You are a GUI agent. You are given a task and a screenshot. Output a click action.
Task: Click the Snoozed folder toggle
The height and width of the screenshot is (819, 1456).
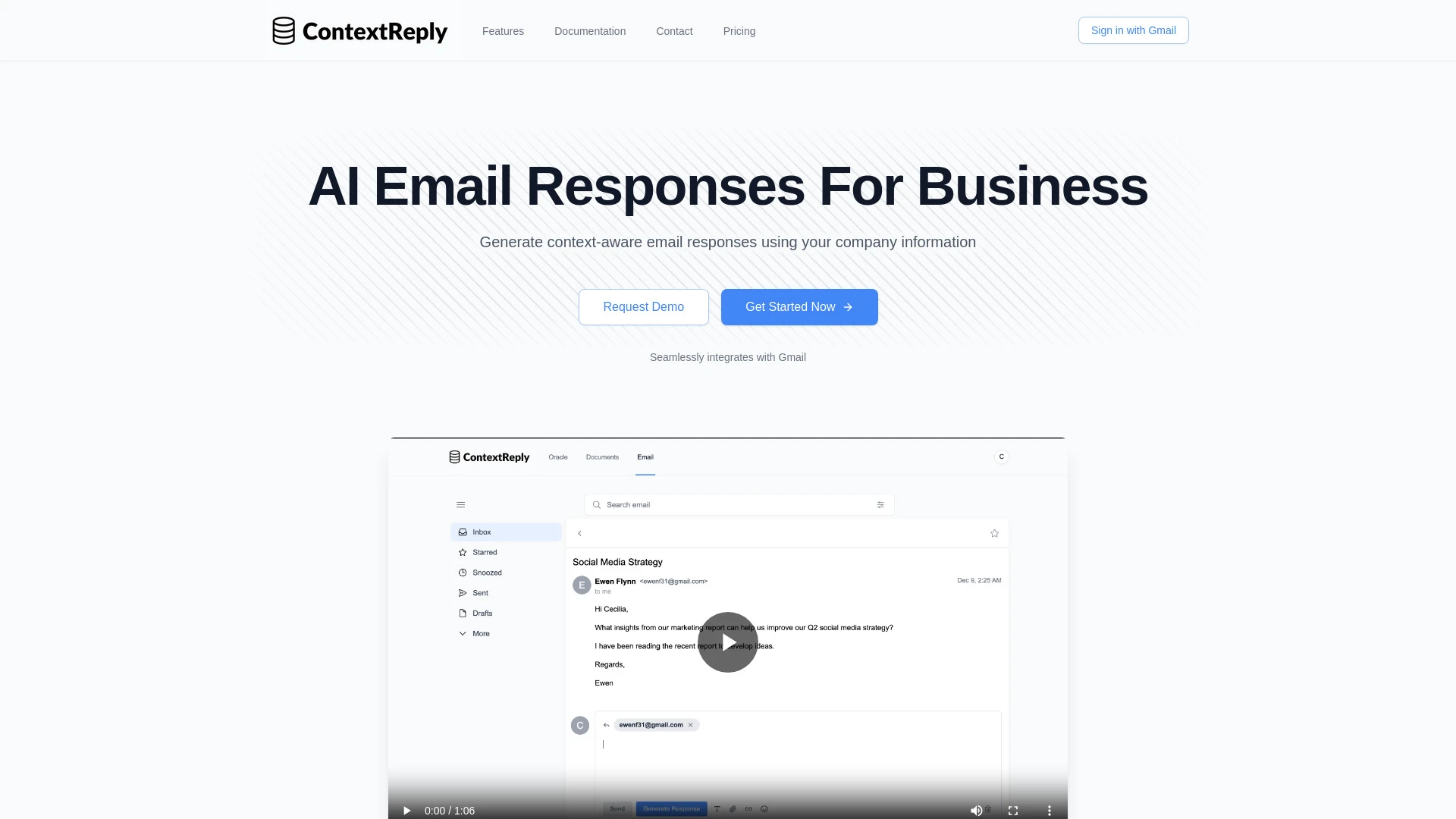coord(487,572)
